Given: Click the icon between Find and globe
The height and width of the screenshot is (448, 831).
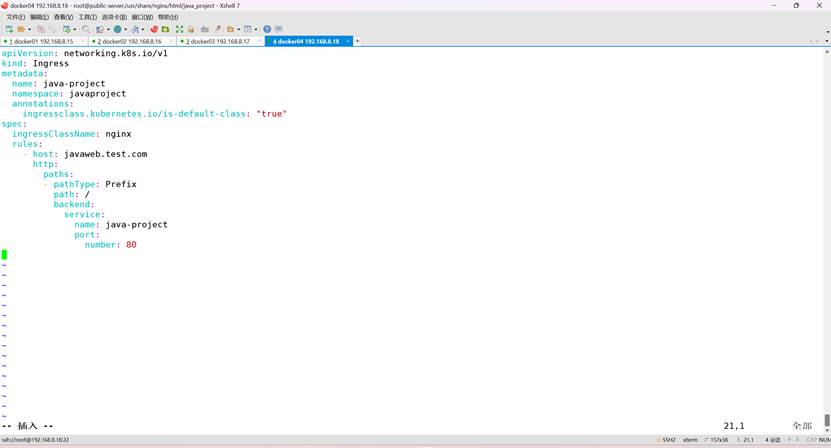Looking at the screenshot, I should (100, 29).
